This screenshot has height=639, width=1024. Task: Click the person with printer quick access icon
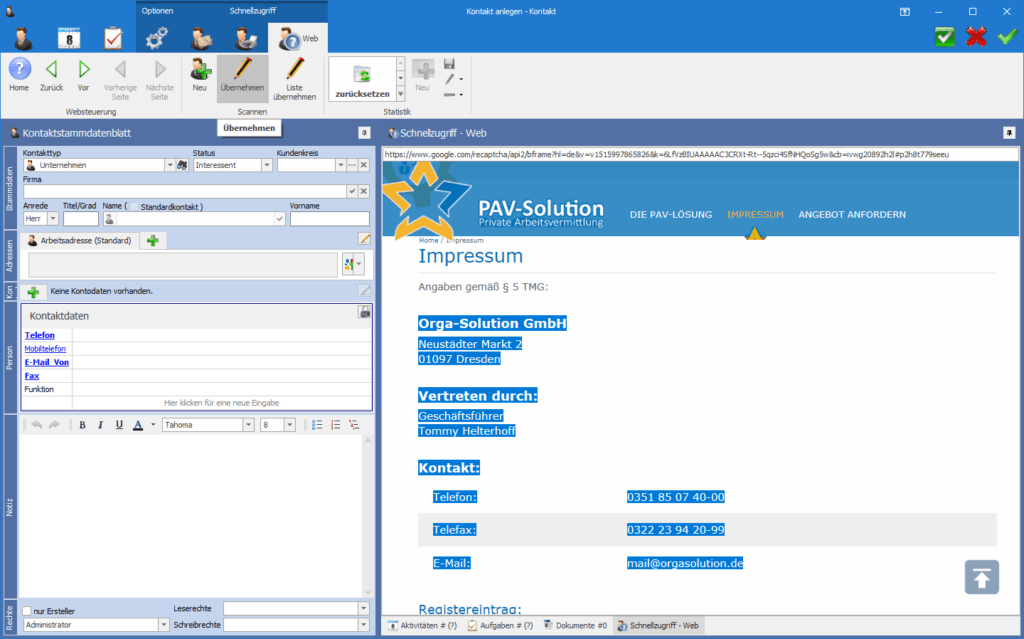pyautogui.click(x=246, y=39)
